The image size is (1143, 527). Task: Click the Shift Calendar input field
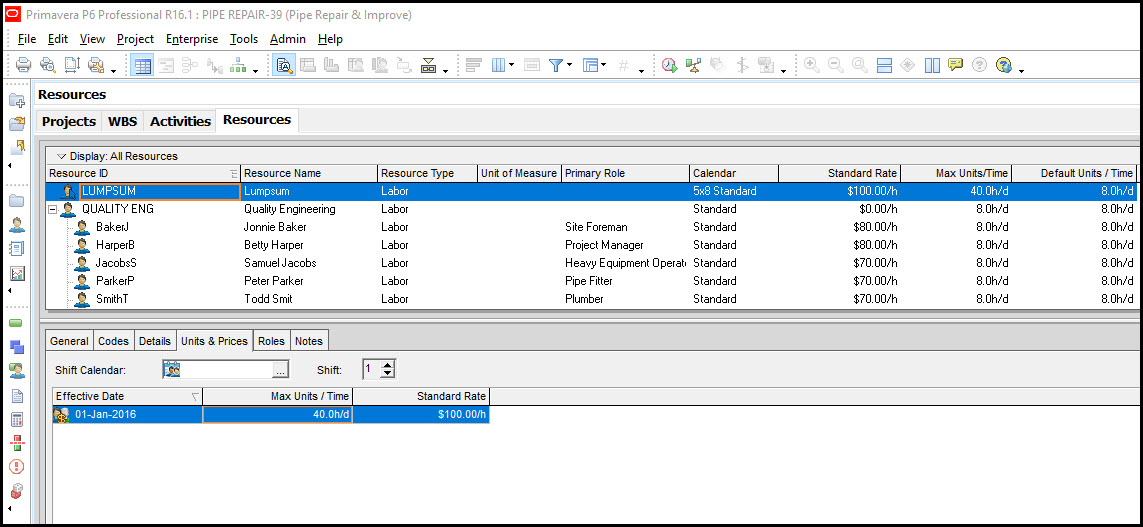tap(225, 370)
